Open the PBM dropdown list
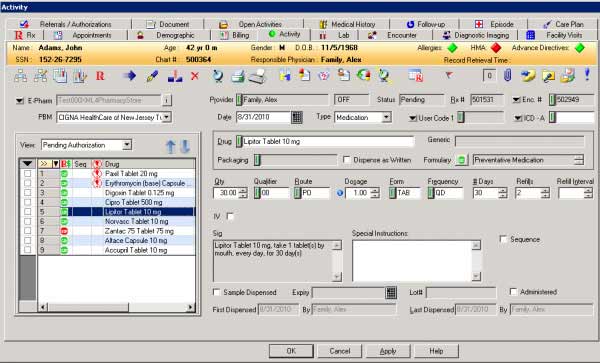The width and height of the screenshot is (600, 363). click(167, 117)
